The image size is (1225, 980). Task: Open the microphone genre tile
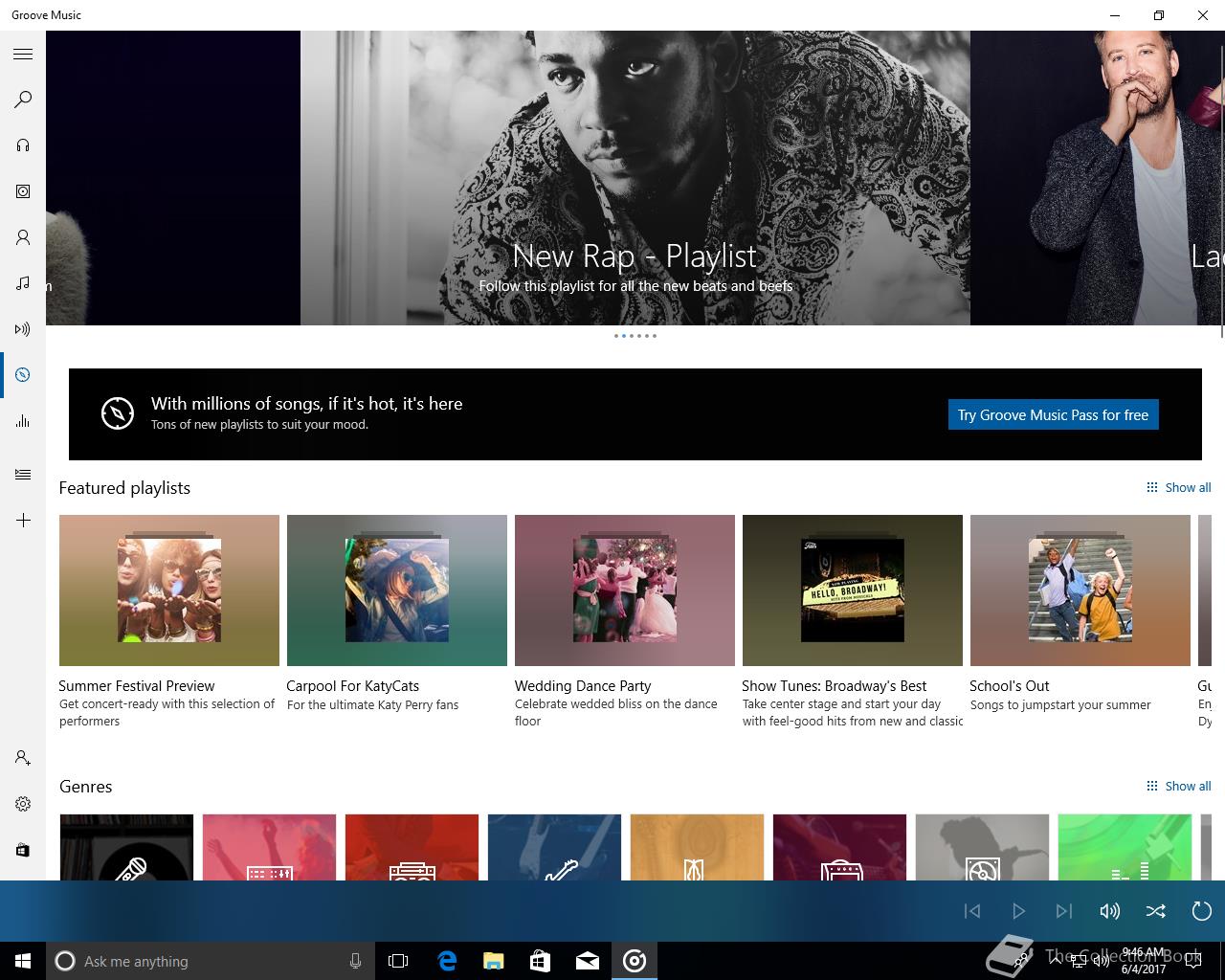point(126,847)
